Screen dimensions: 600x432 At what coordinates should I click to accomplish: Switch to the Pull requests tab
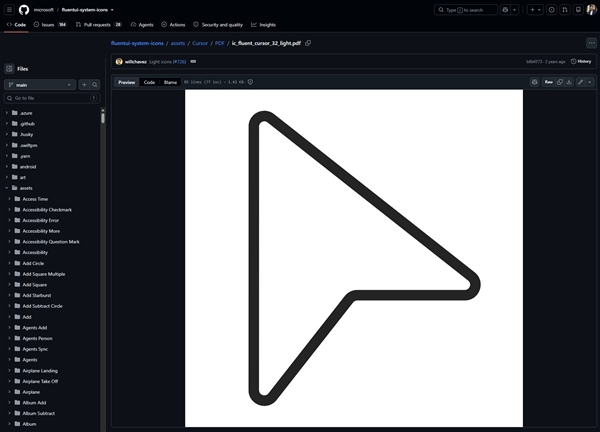tap(98, 24)
